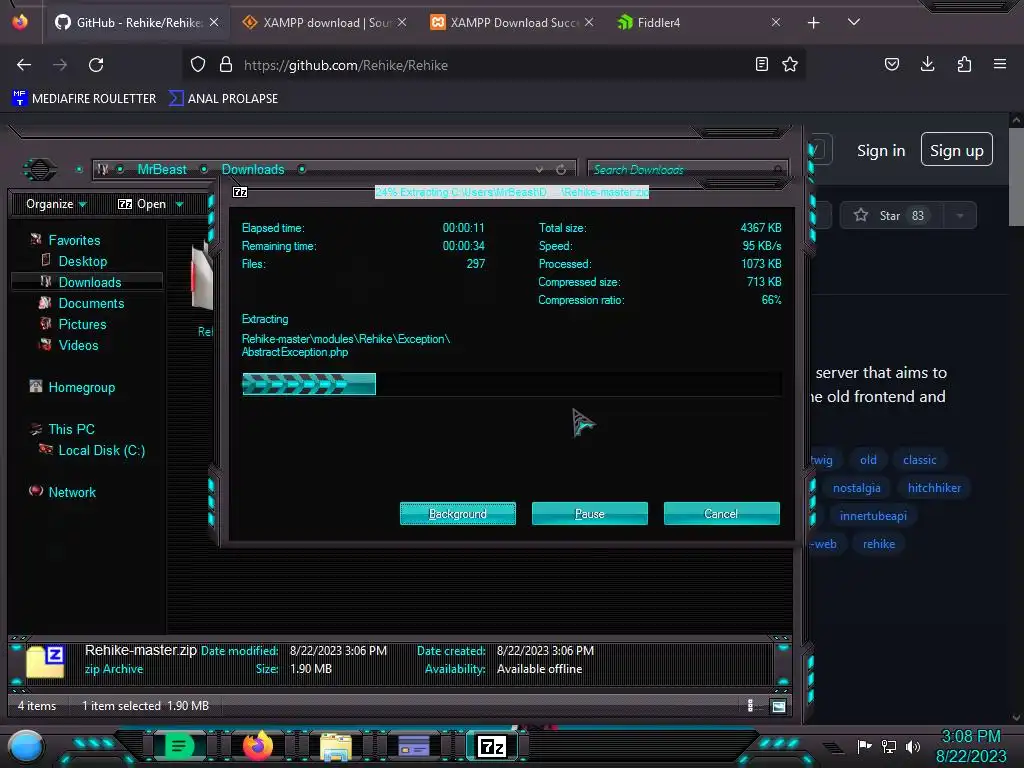Click the volume speaker tray icon
The height and width of the screenshot is (768, 1024).
[912, 746]
